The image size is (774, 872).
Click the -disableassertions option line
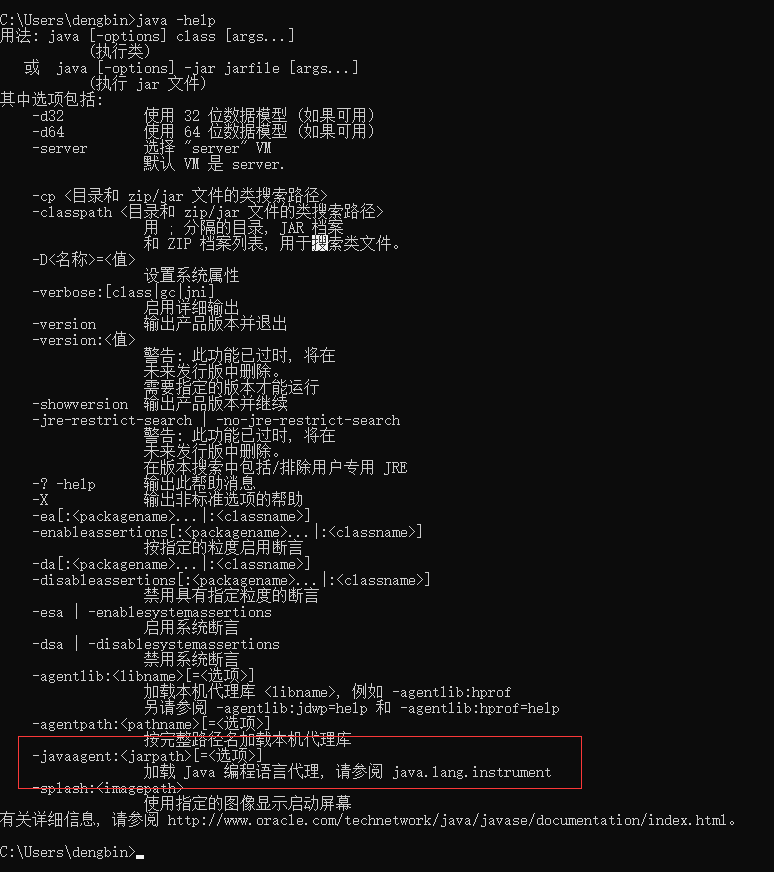pos(231,580)
